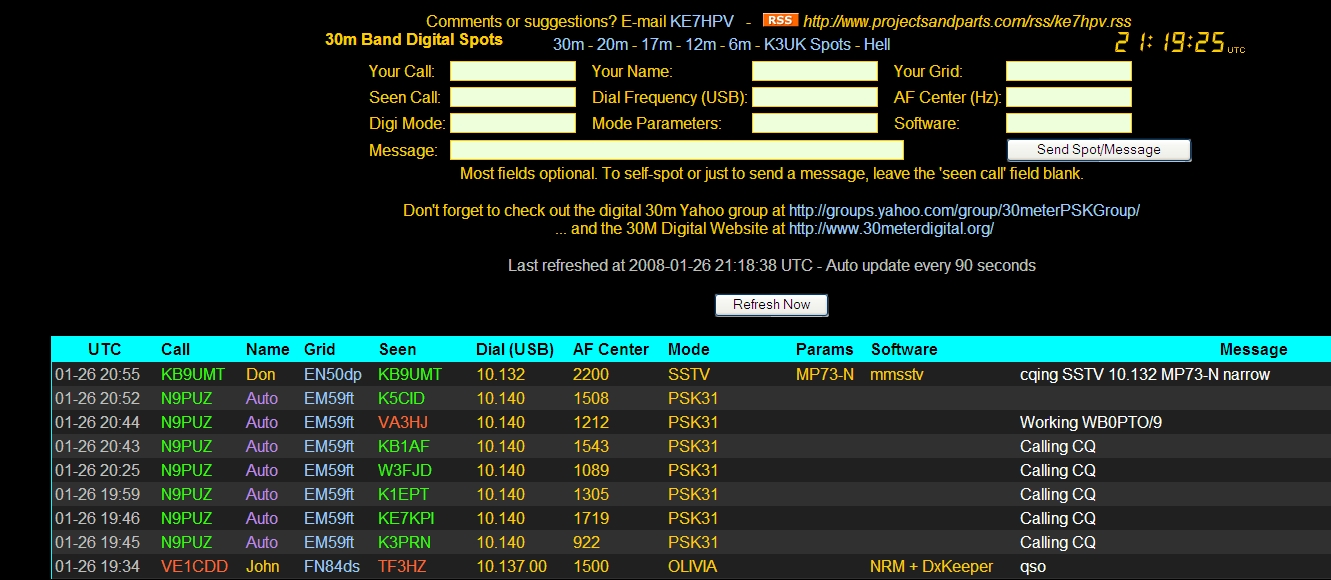The width and height of the screenshot is (1331, 580).
Task: Click the long Message input field
Action: (x=676, y=150)
